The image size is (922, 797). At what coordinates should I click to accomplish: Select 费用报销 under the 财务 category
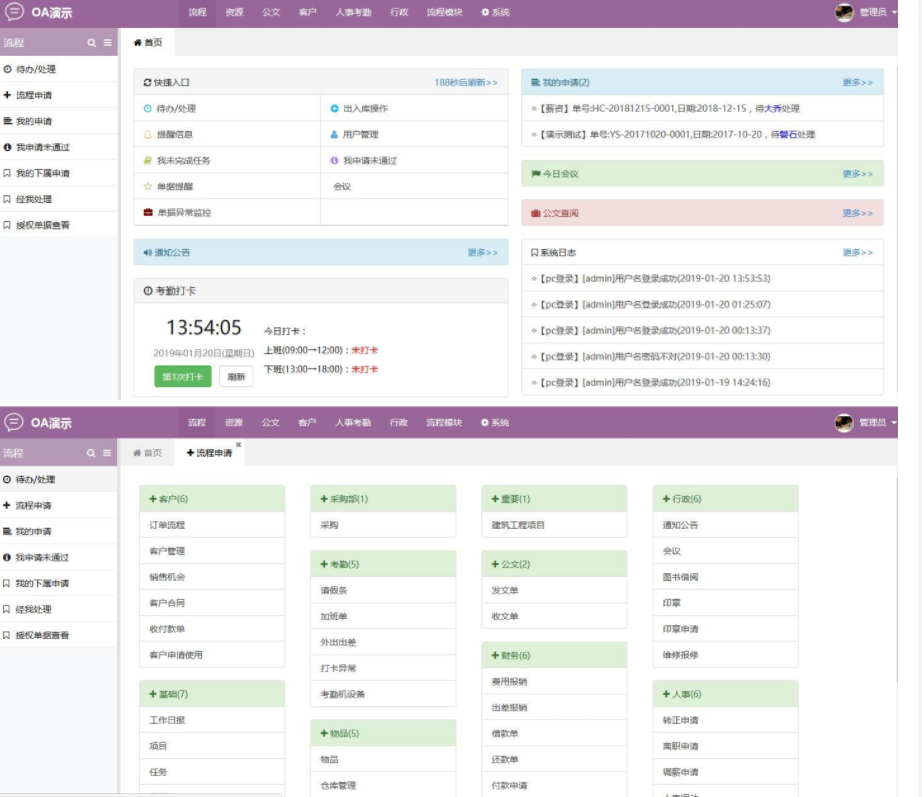(509, 681)
